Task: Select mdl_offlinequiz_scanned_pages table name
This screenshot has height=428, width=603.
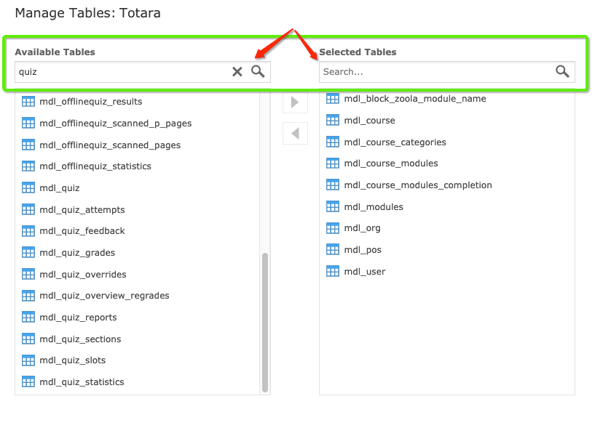Action: (110, 145)
